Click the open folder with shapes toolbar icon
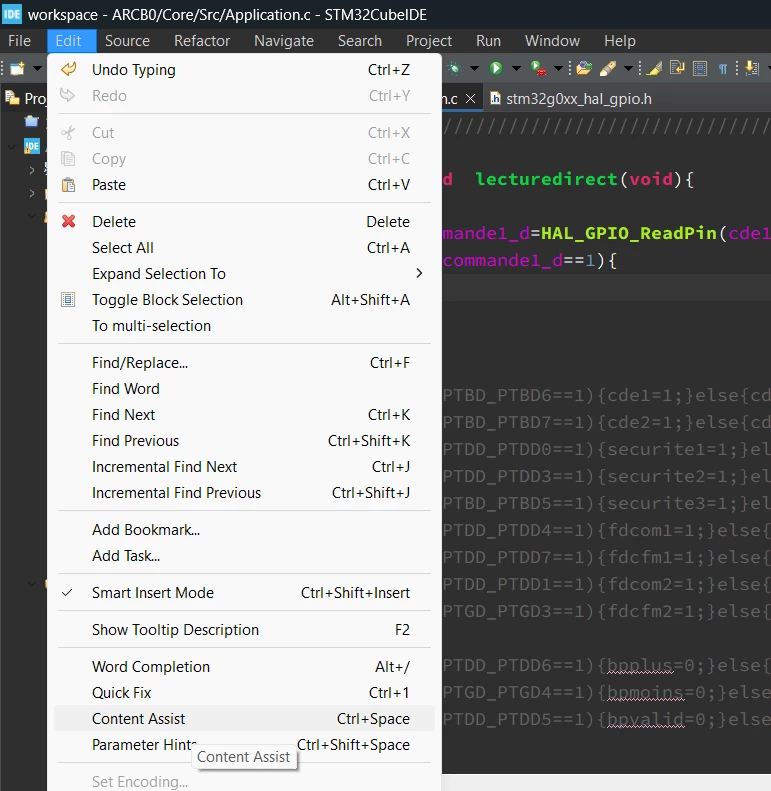 [x=584, y=68]
